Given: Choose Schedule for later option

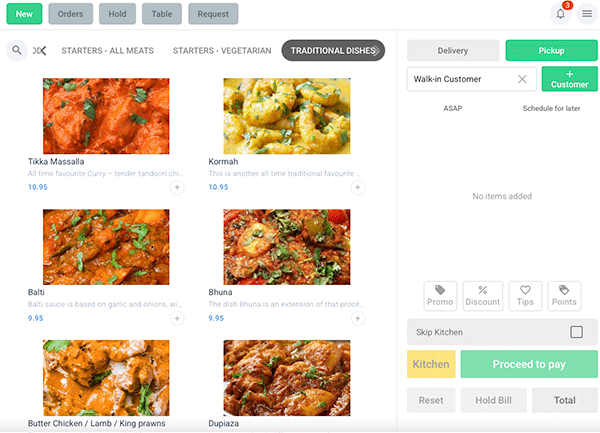Looking at the screenshot, I should coord(552,108).
